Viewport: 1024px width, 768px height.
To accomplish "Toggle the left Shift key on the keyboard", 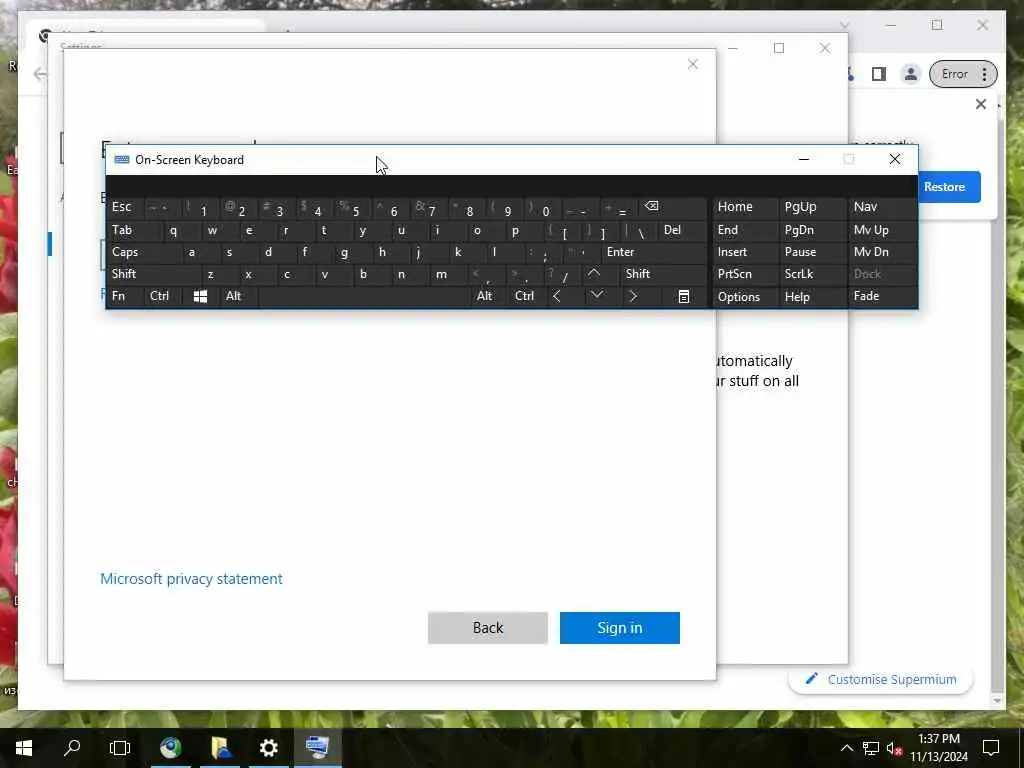I will (x=152, y=274).
